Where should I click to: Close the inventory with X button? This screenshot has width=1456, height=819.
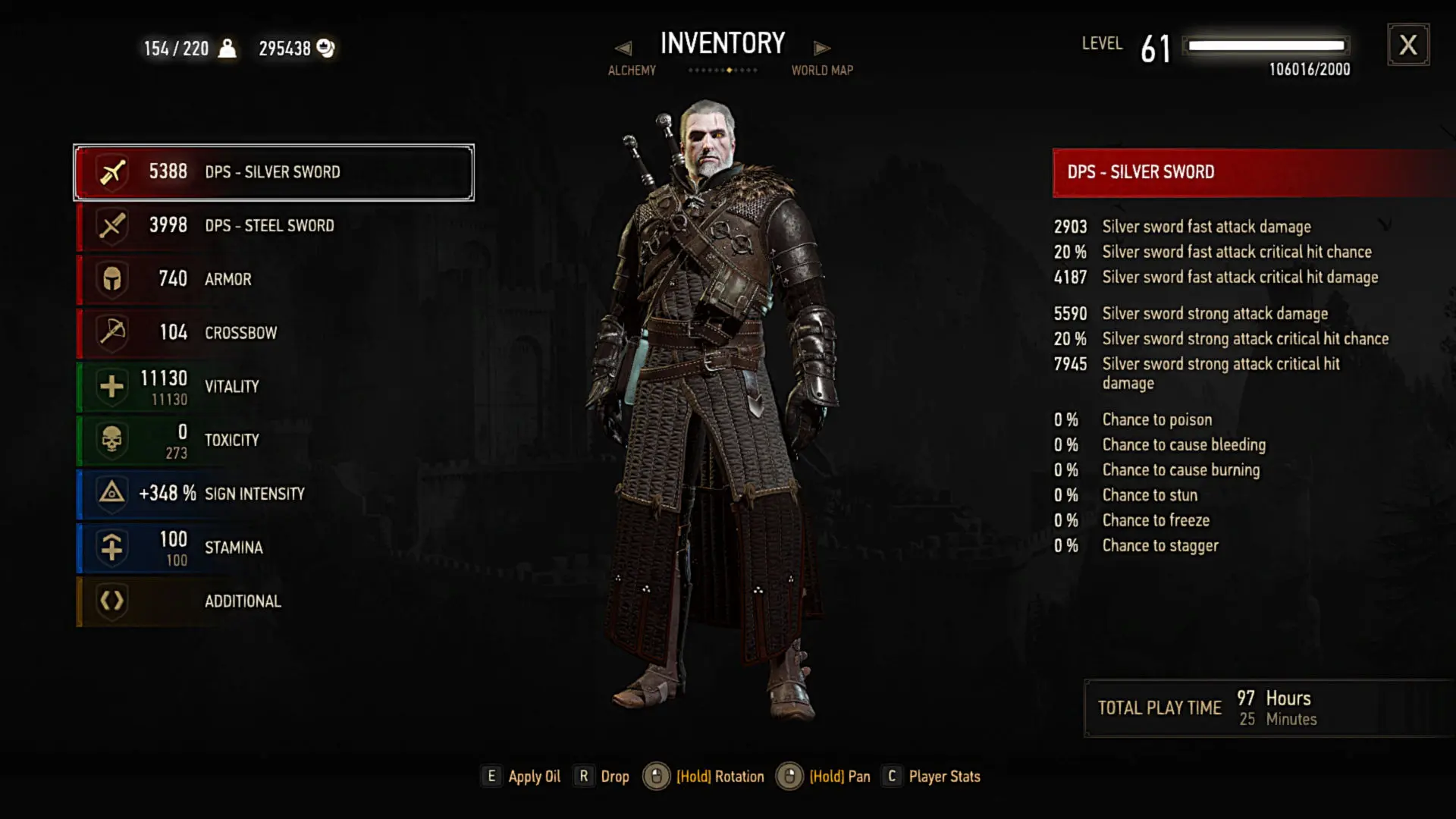pos(1408,45)
